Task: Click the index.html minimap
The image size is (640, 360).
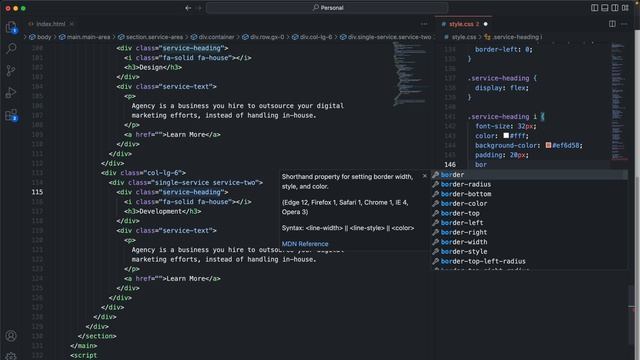Action: (410, 73)
